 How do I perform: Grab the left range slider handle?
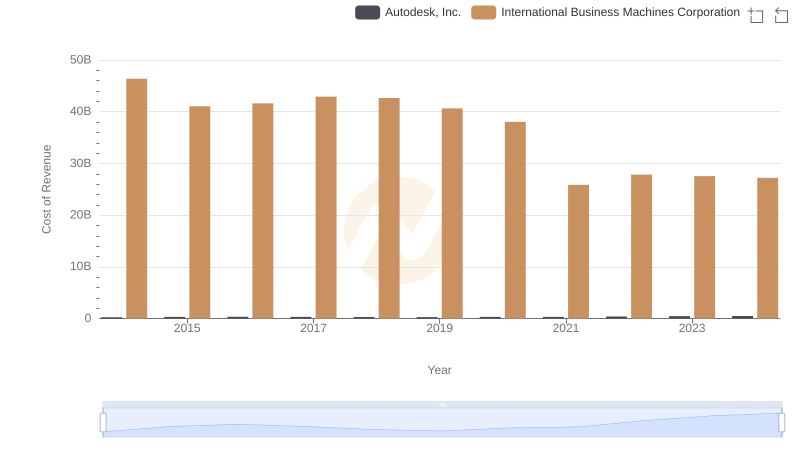(103, 423)
